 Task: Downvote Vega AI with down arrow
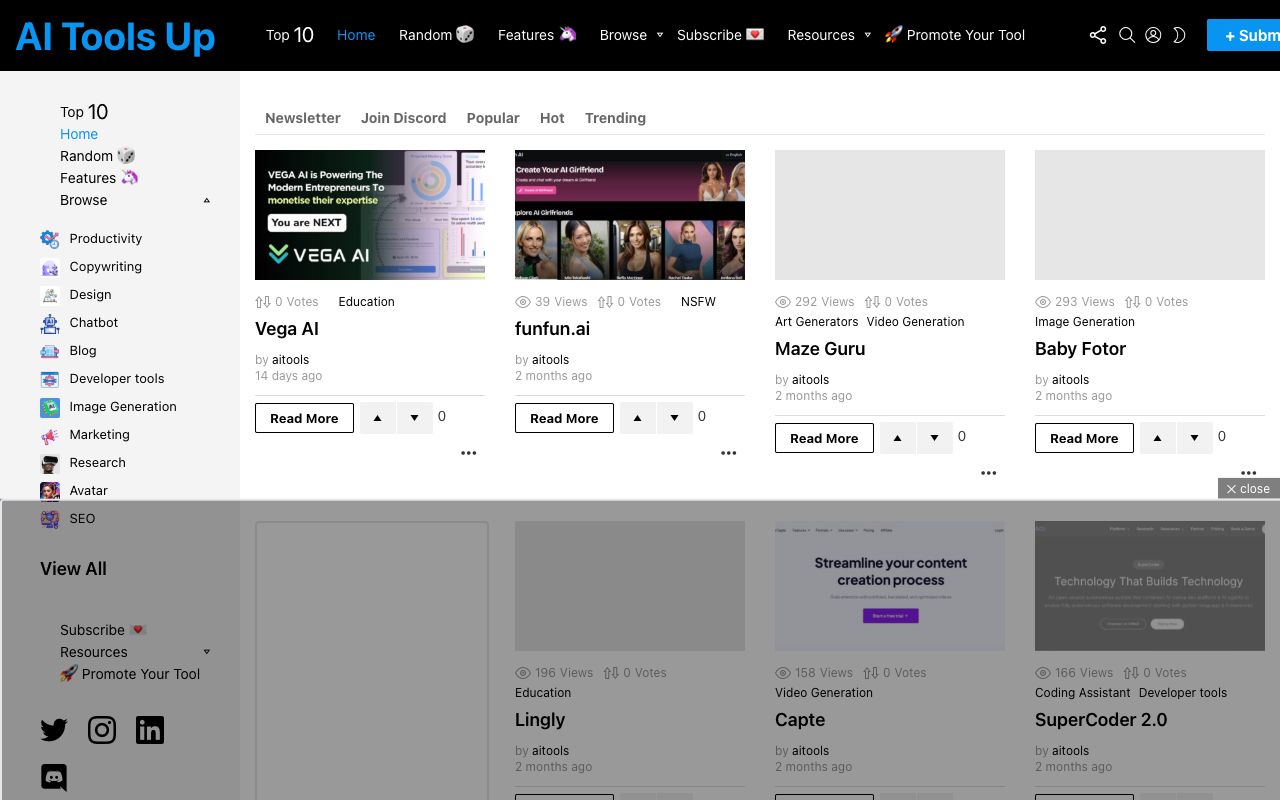pyautogui.click(x=415, y=418)
